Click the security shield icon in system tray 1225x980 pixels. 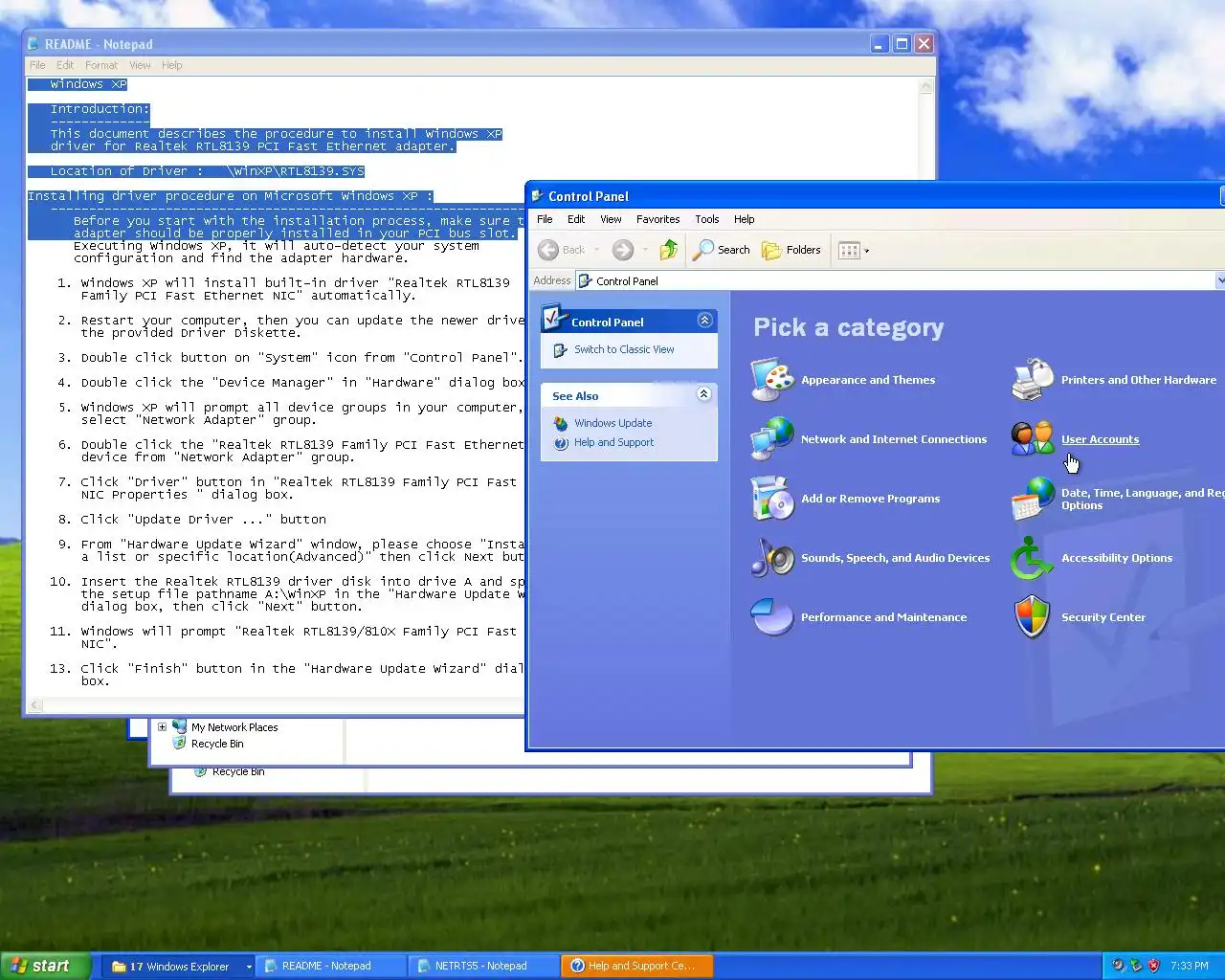click(1153, 966)
